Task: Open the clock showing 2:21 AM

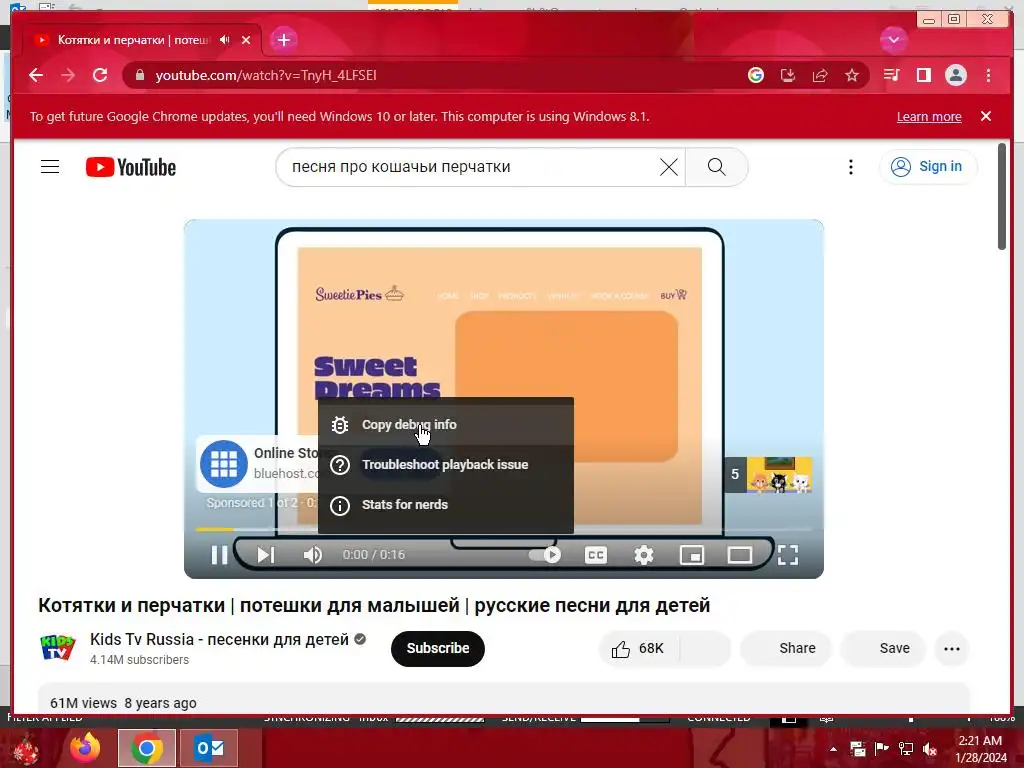Action: (980, 748)
